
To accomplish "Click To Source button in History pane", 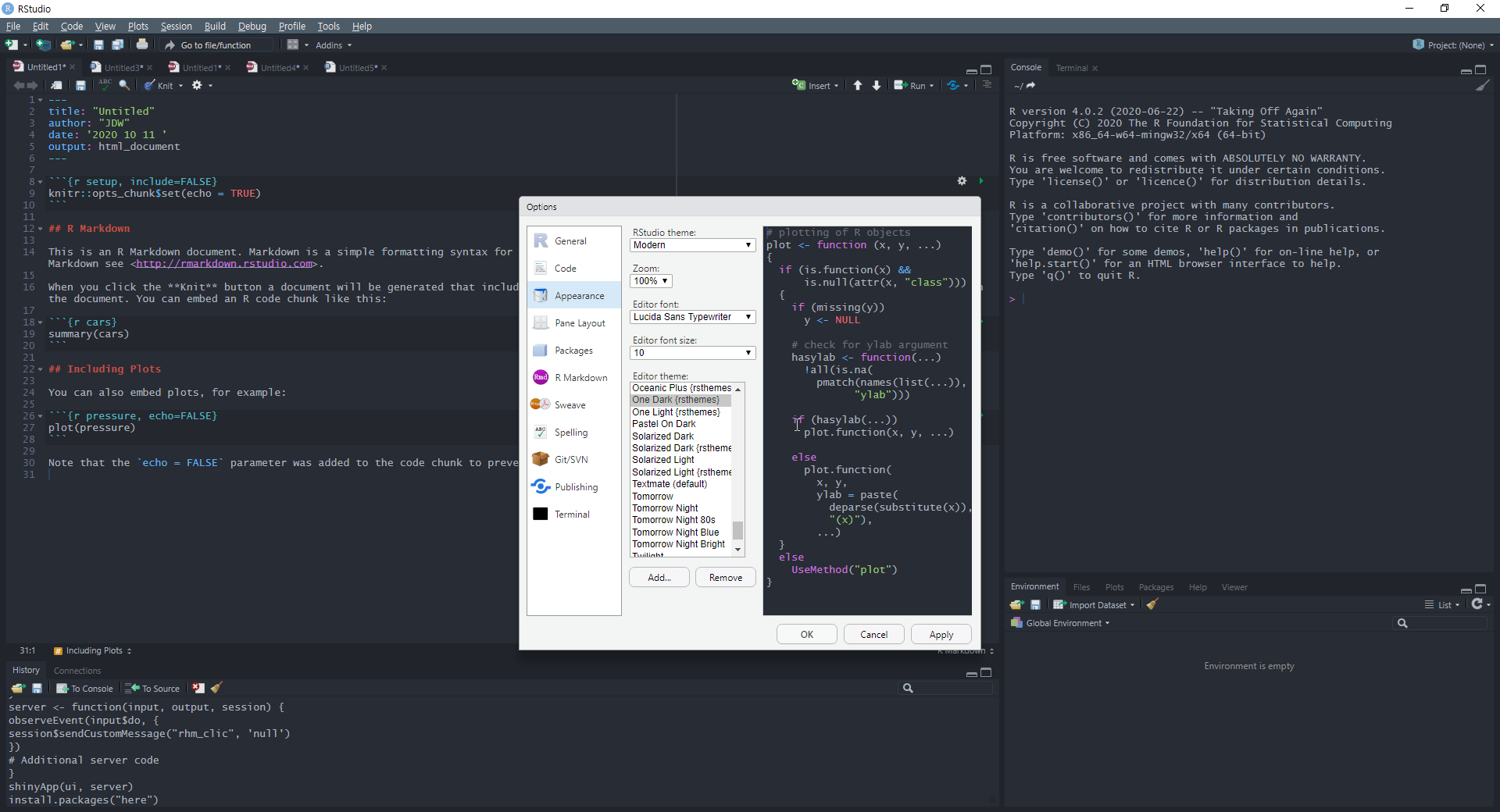I will 153,688.
